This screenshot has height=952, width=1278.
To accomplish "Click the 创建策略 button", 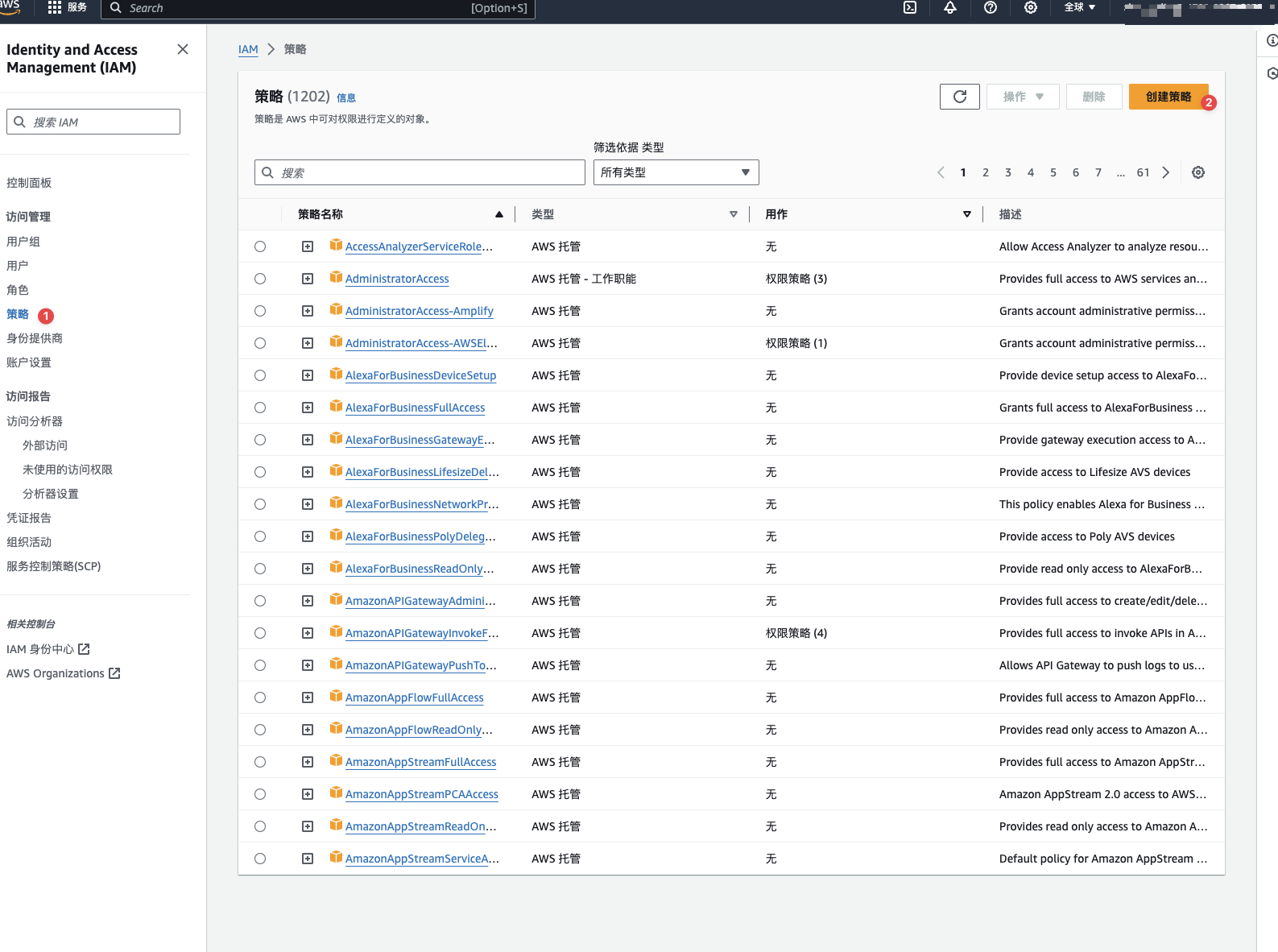I will click(x=1168, y=97).
